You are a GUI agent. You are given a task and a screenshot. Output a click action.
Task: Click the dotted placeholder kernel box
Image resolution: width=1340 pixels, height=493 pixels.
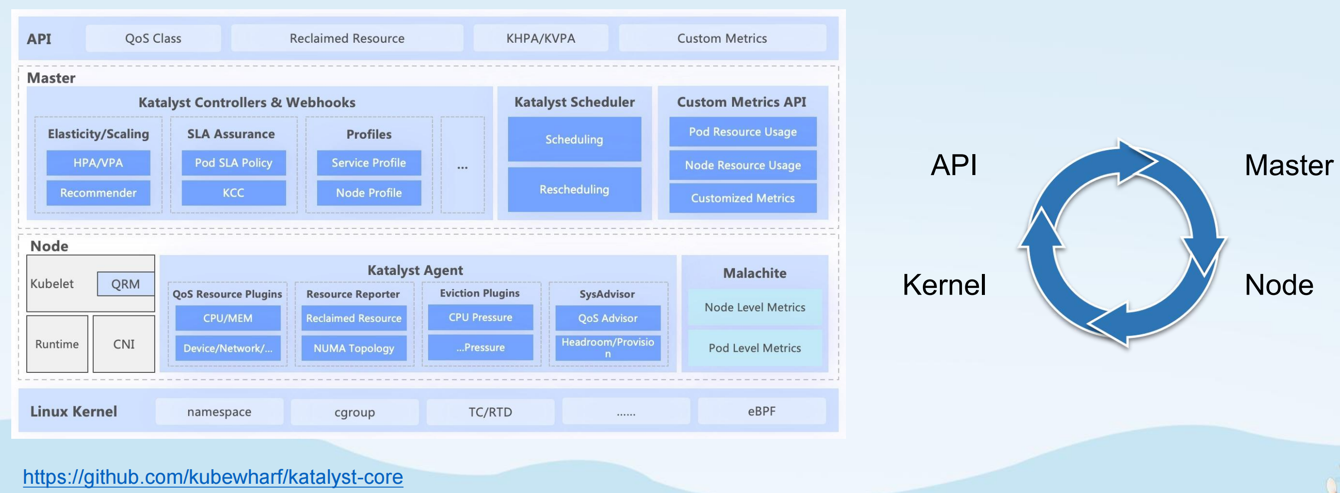(x=626, y=412)
